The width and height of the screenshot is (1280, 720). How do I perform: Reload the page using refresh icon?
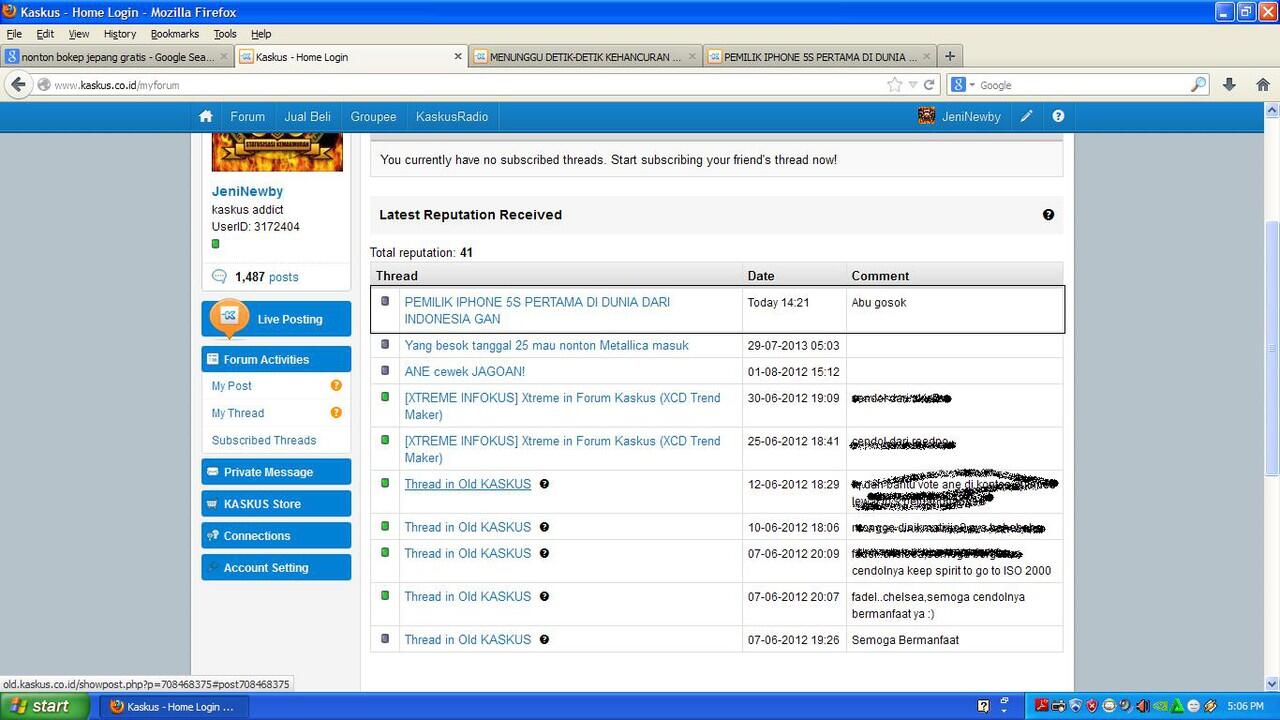click(x=929, y=85)
